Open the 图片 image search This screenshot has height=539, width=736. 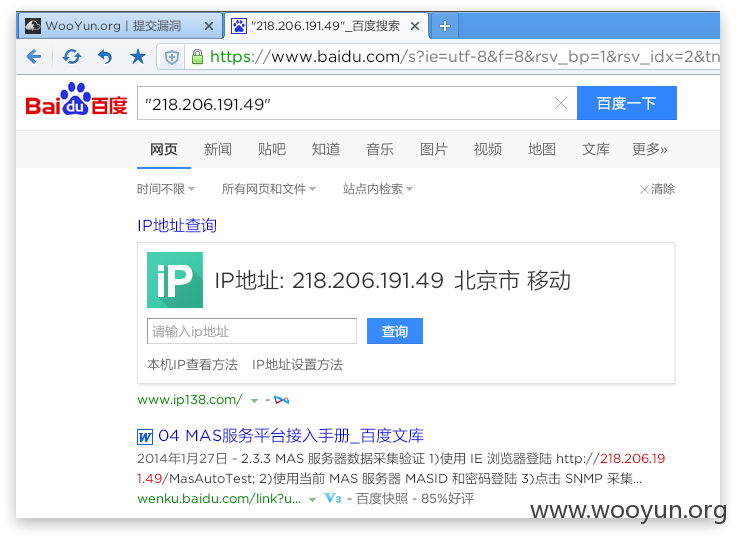click(x=434, y=149)
